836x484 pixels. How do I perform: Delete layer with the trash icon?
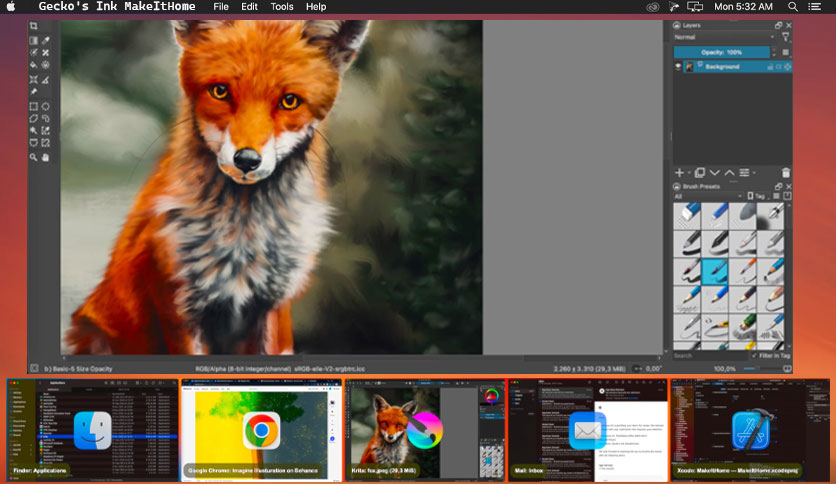click(x=786, y=173)
